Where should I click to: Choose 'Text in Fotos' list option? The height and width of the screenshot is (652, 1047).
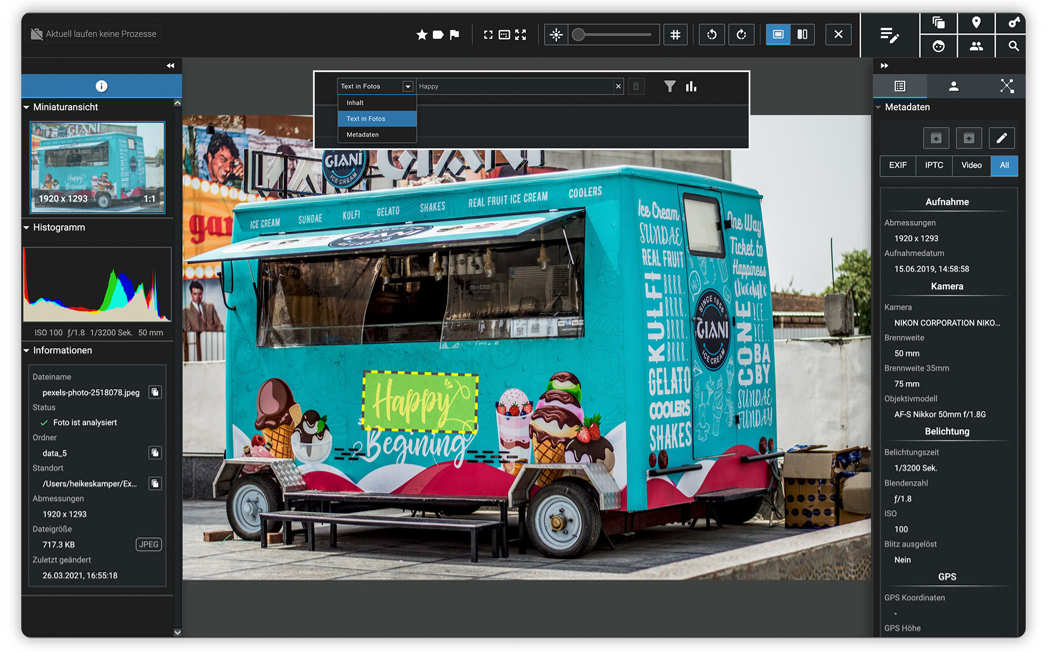(377, 118)
